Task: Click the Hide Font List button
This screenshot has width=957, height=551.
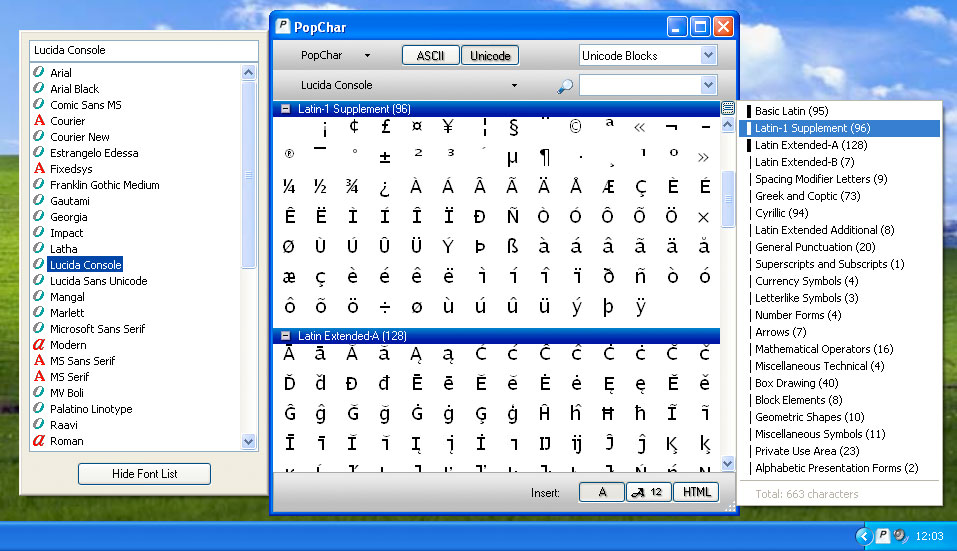Action: [x=145, y=474]
